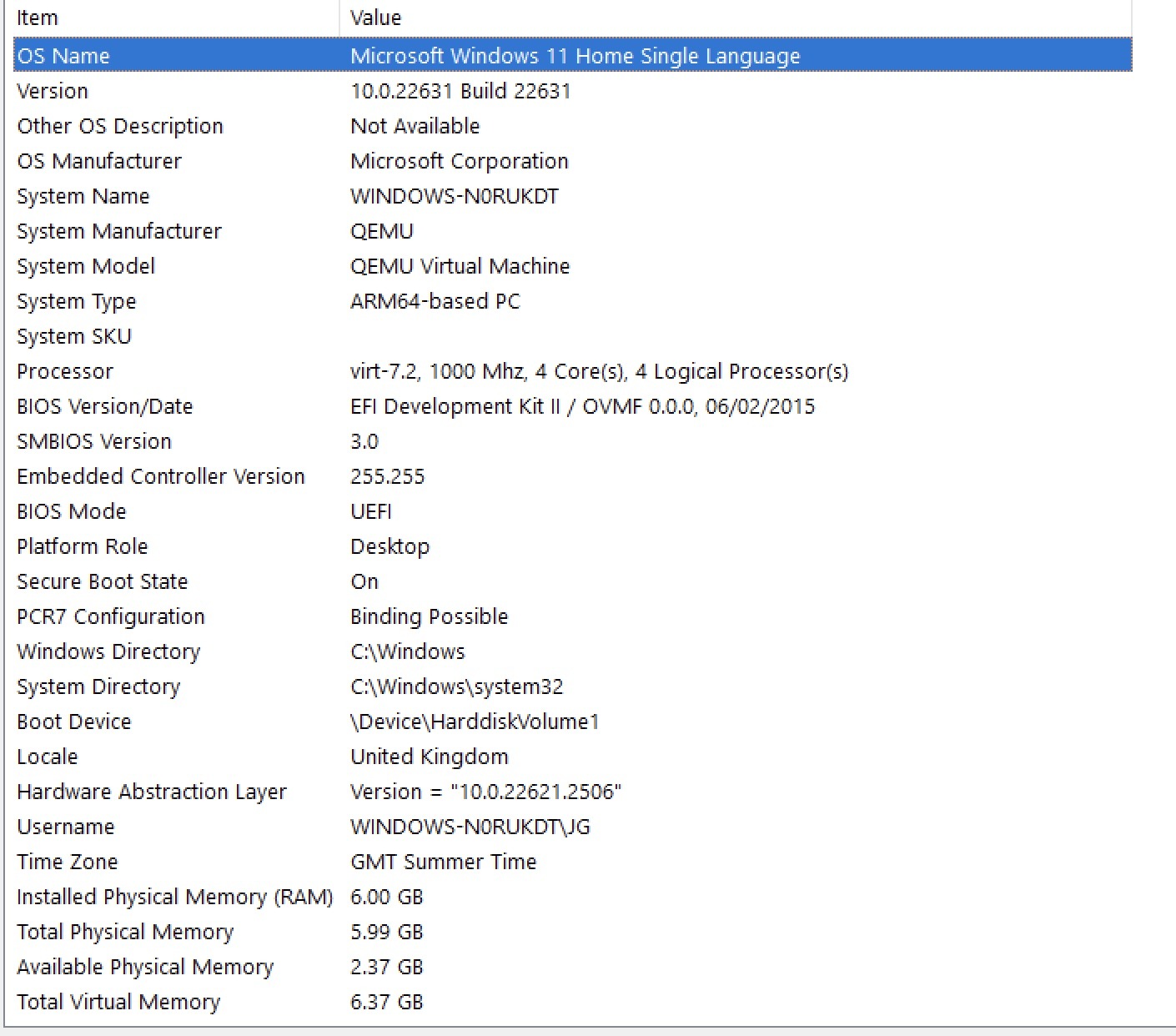Select the System Name row

pyautogui.click(x=573, y=196)
